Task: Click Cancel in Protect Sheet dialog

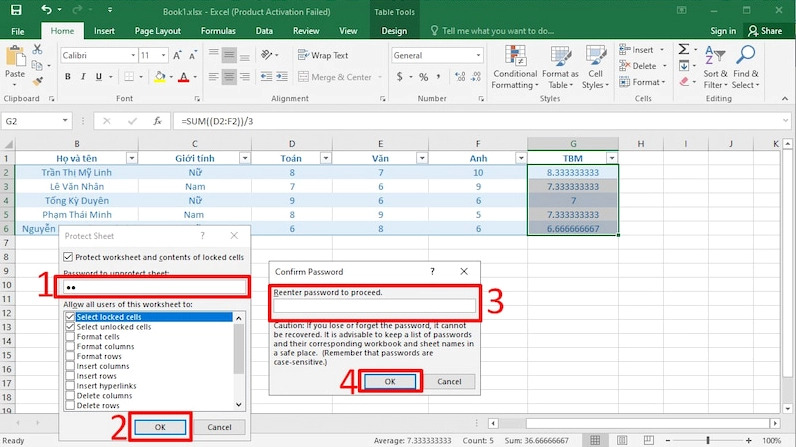Action: (x=219, y=427)
